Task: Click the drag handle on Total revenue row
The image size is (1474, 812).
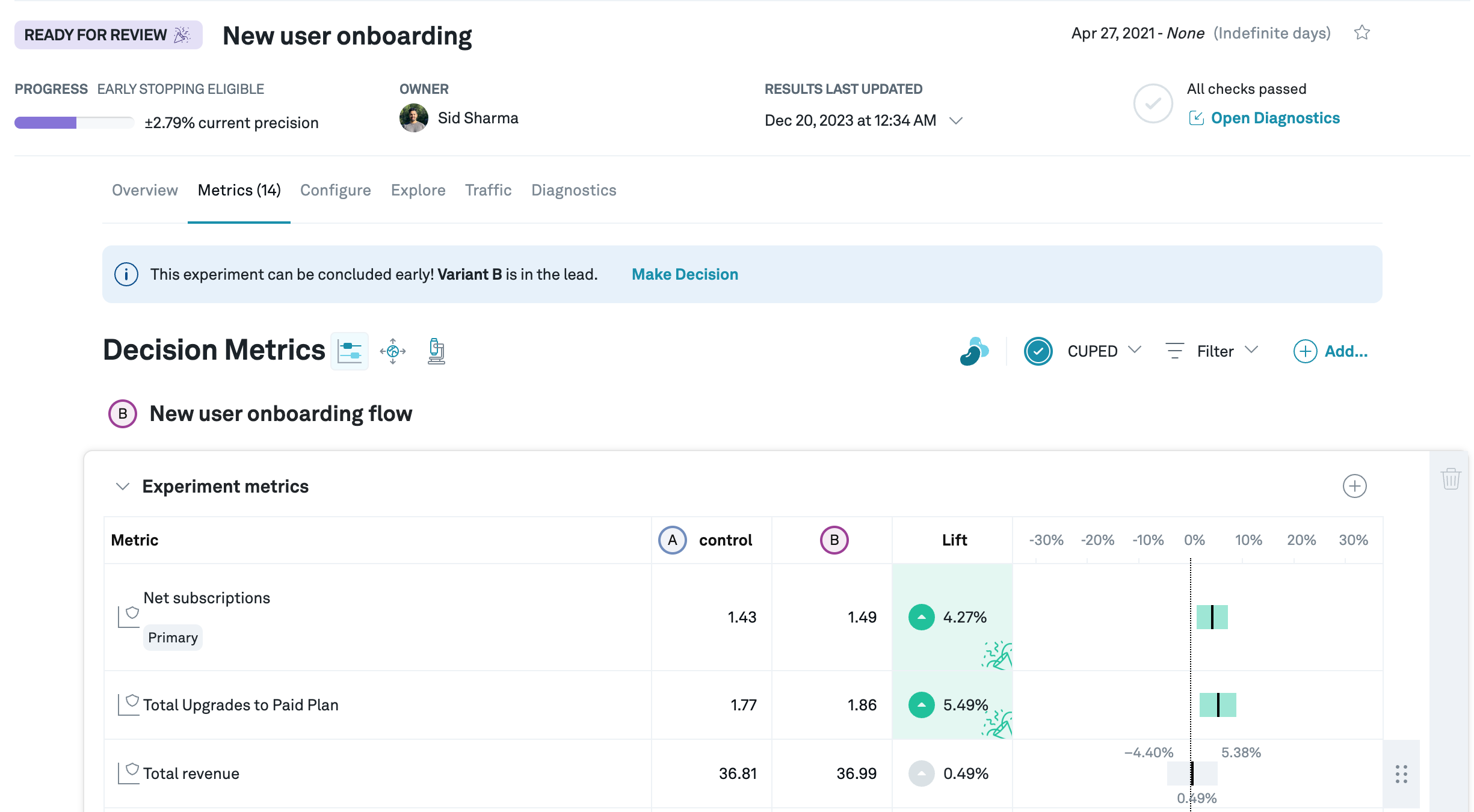Action: click(1401, 774)
